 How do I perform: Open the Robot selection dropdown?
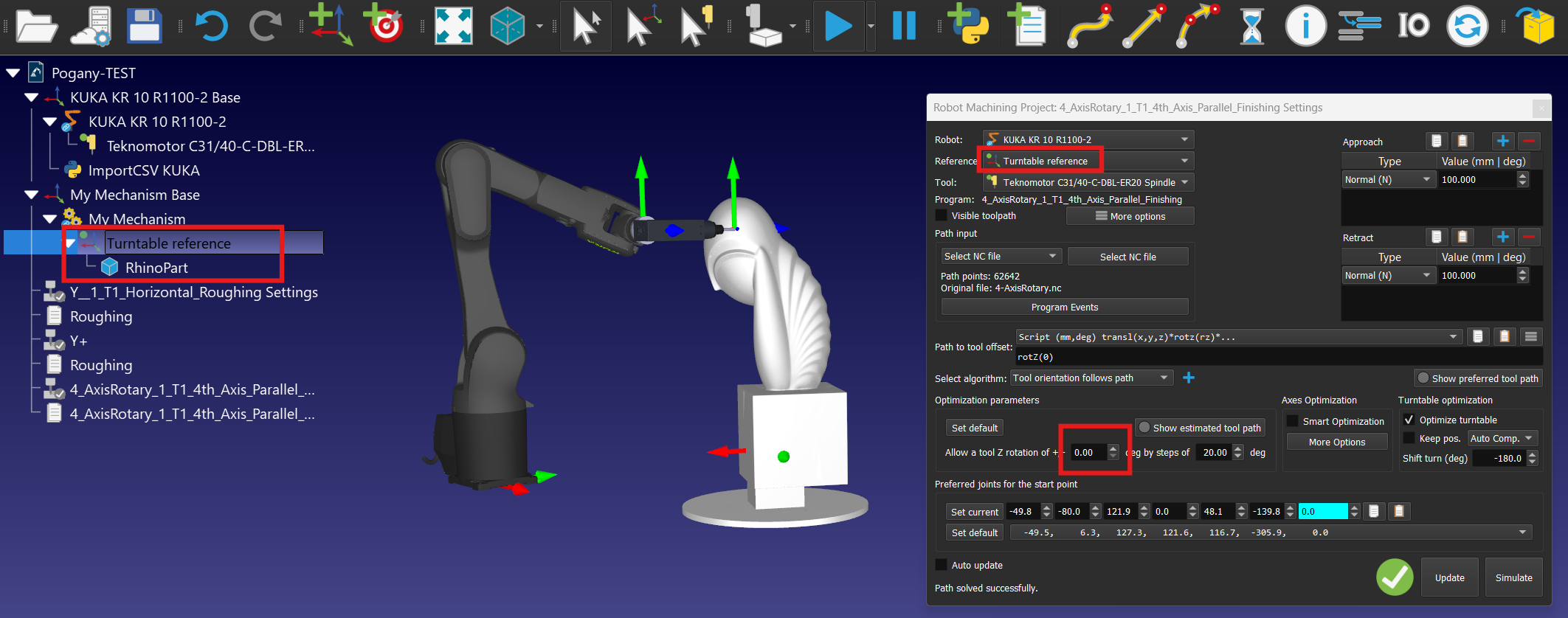(1088, 139)
